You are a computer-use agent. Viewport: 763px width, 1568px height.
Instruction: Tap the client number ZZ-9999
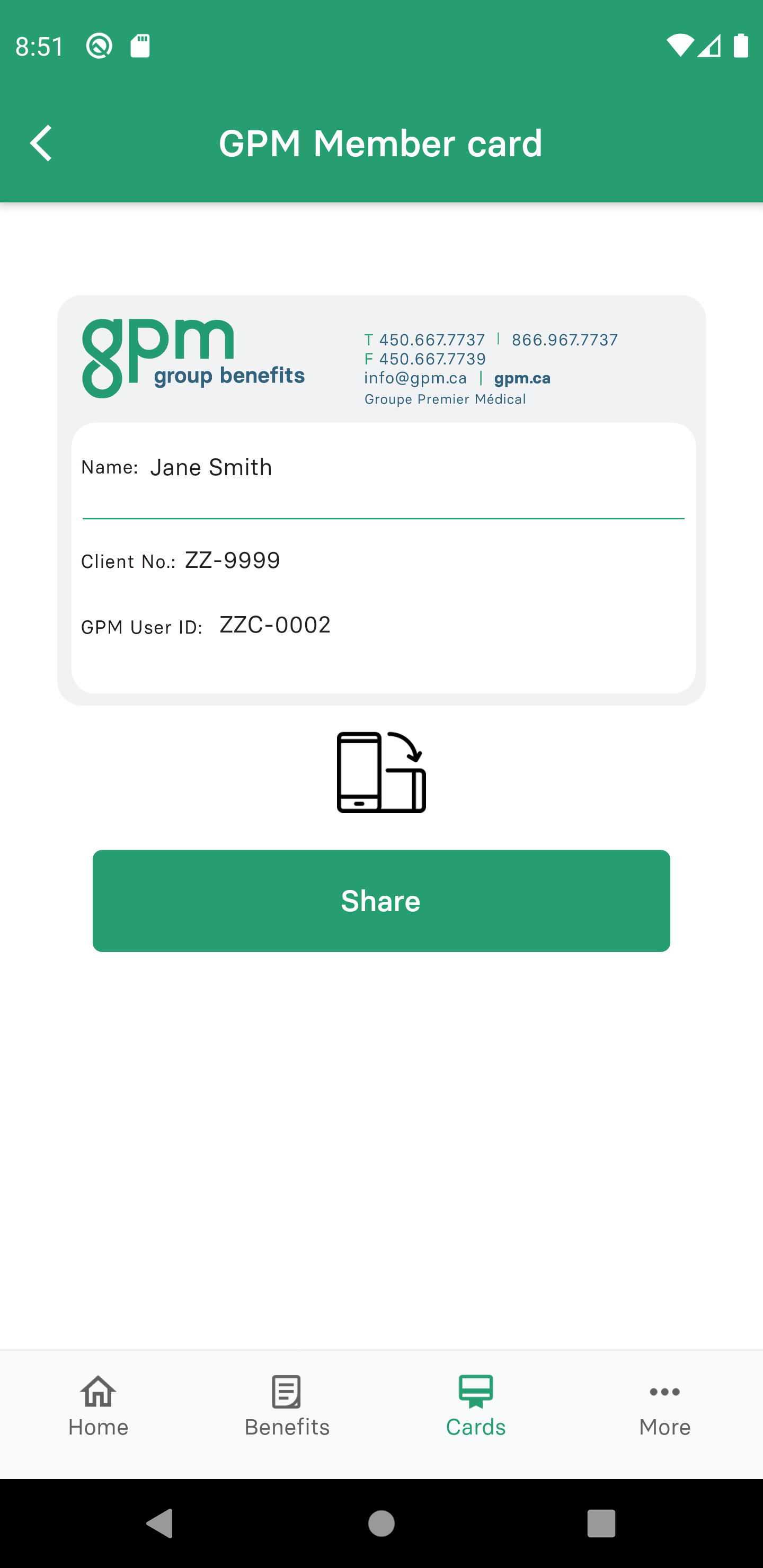(x=233, y=560)
